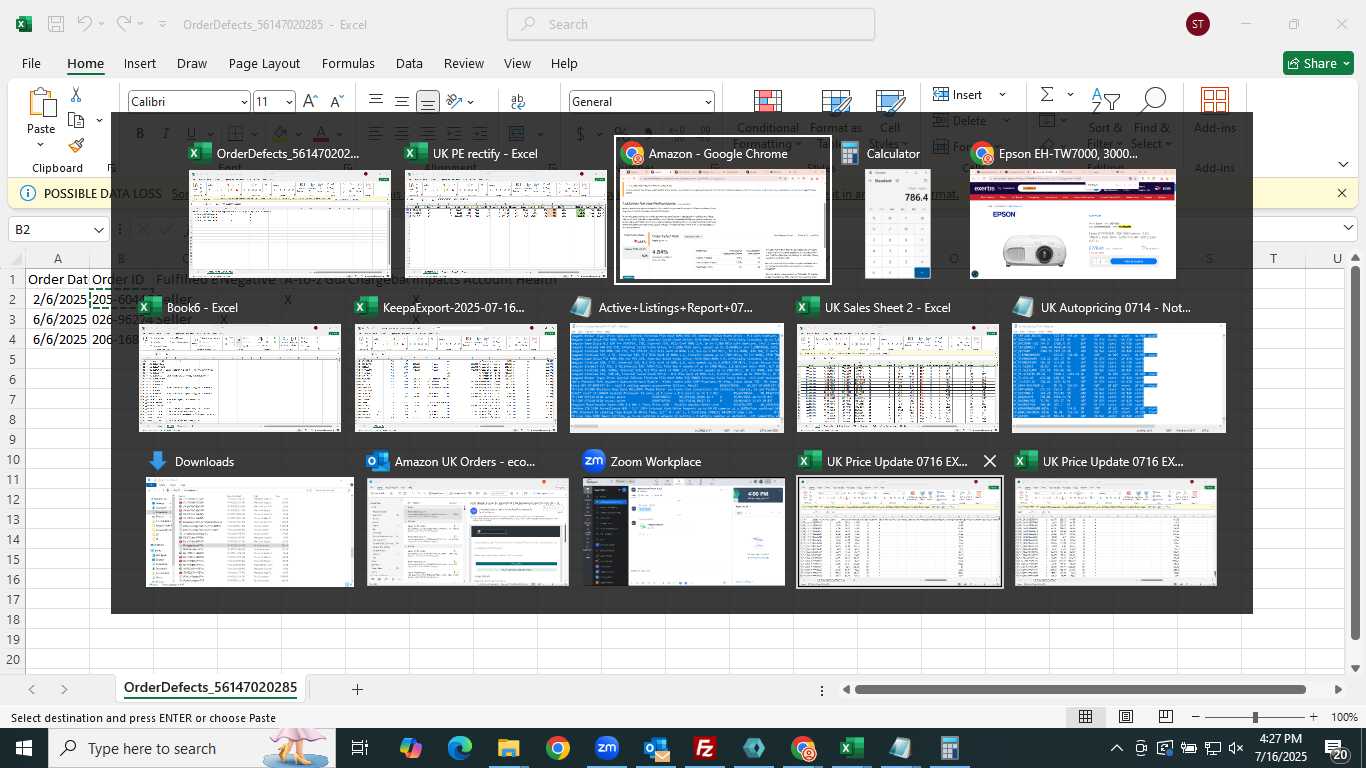Click the zoom in plus button
Image resolution: width=1366 pixels, height=768 pixels.
coord(1313,717)
